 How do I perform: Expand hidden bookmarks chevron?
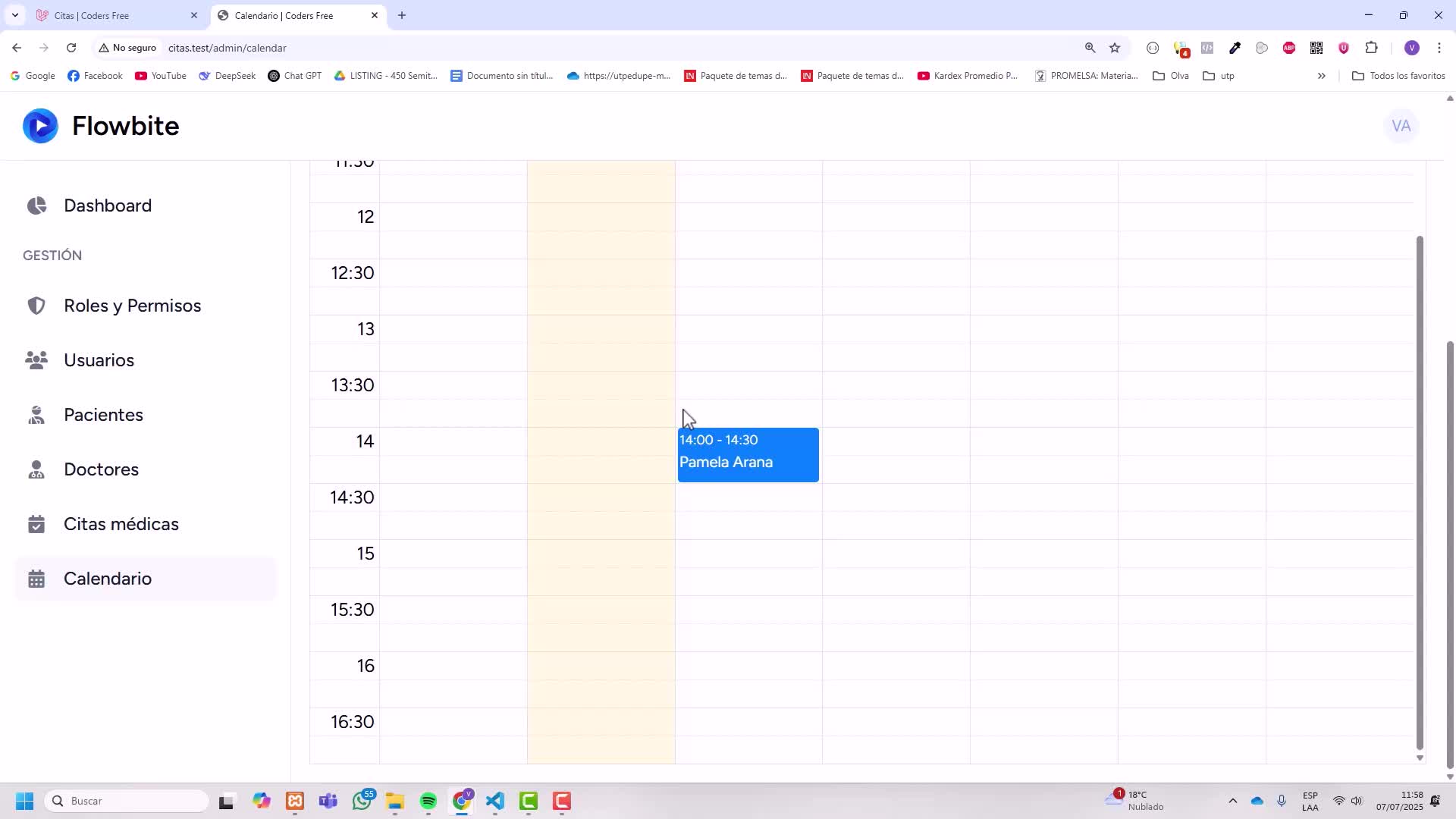[x=1322, y=76]
